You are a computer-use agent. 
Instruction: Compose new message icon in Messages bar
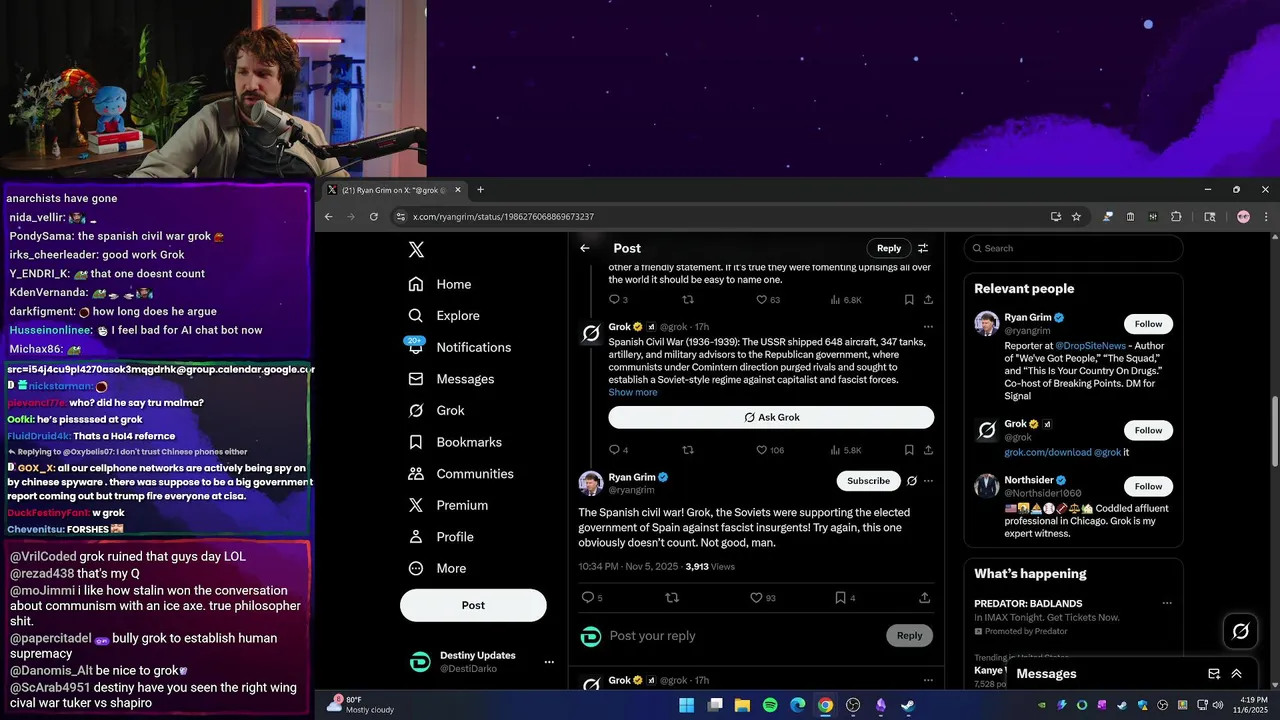[1214, 674]
